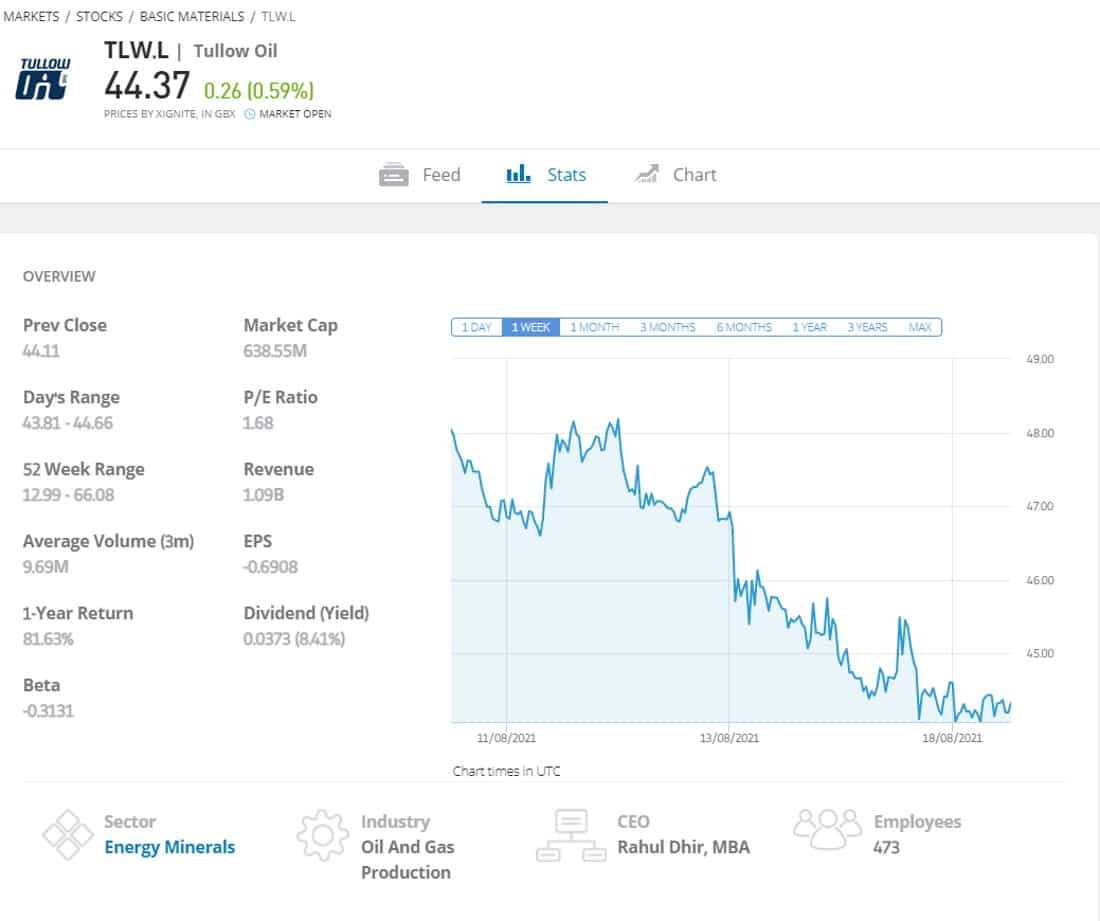Select the 1 YEAR chart range
The width and height of the screenshot is (1100, 921).
(x=810, y=328)
